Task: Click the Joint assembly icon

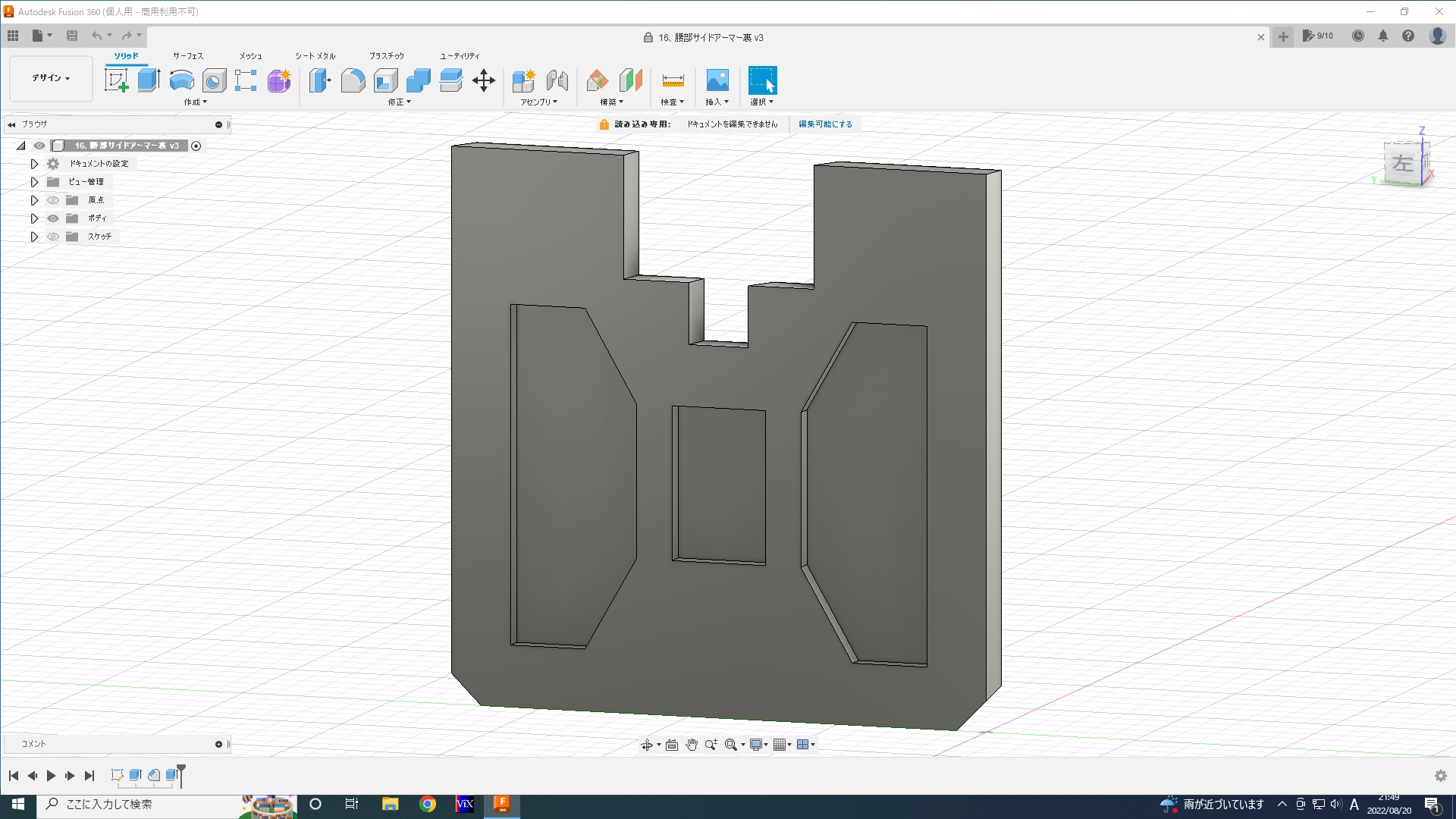Action: point(557,80)
